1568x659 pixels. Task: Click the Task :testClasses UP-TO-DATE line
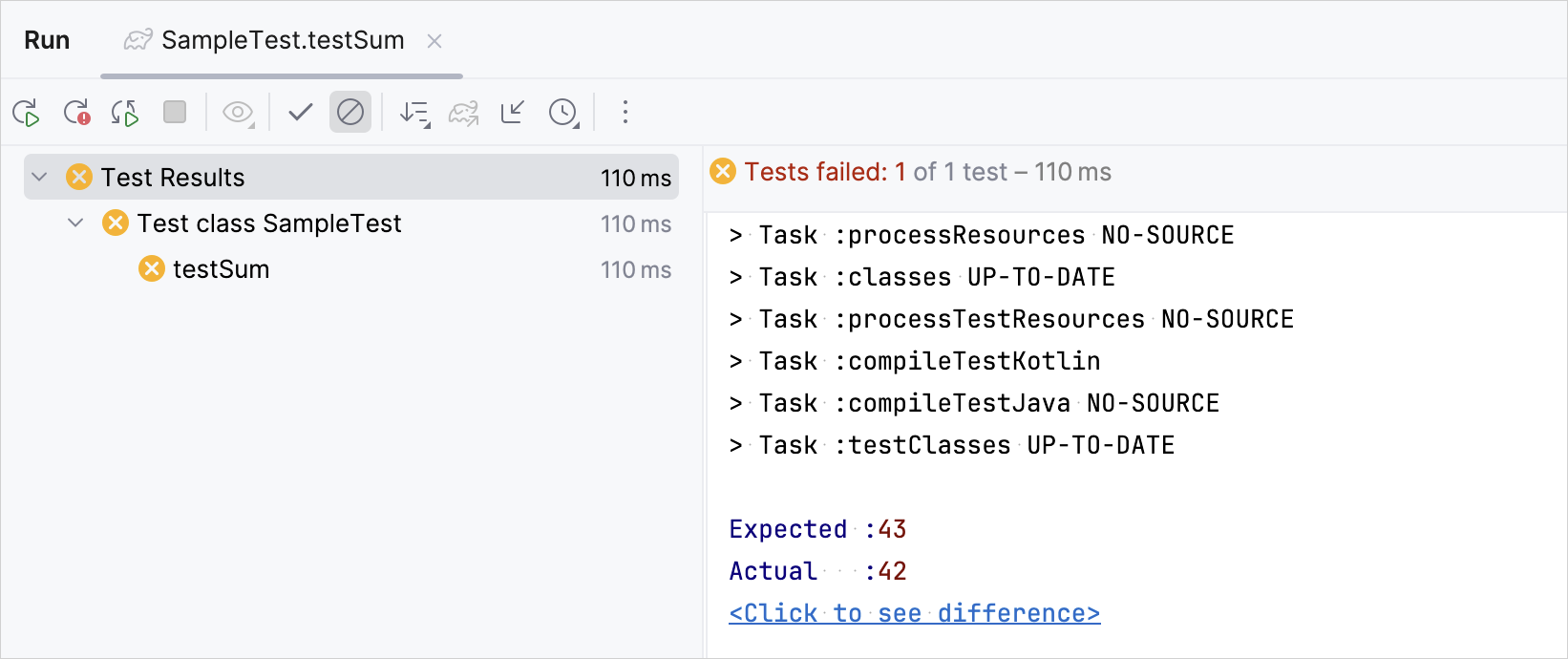tap(952, 445)
